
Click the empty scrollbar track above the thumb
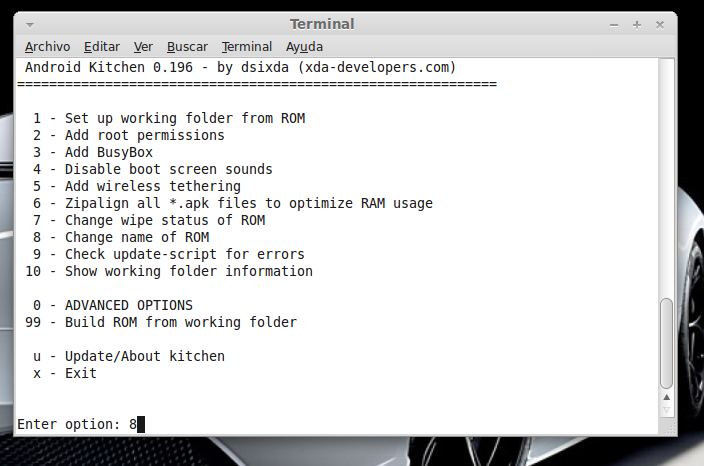click(x=667, y=180)
